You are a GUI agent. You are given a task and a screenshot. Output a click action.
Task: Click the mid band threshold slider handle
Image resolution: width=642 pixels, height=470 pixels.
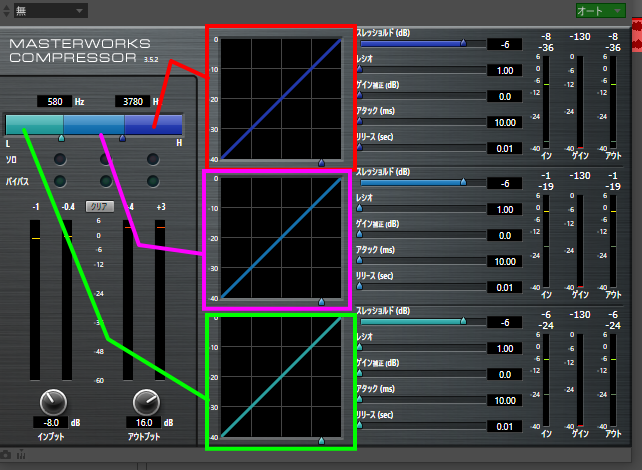click(463, 182)
